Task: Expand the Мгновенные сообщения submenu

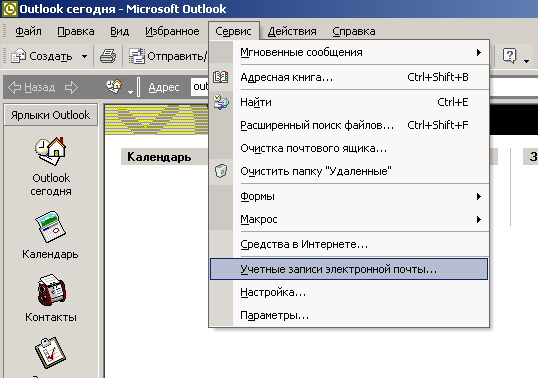Action: [349, 52]
